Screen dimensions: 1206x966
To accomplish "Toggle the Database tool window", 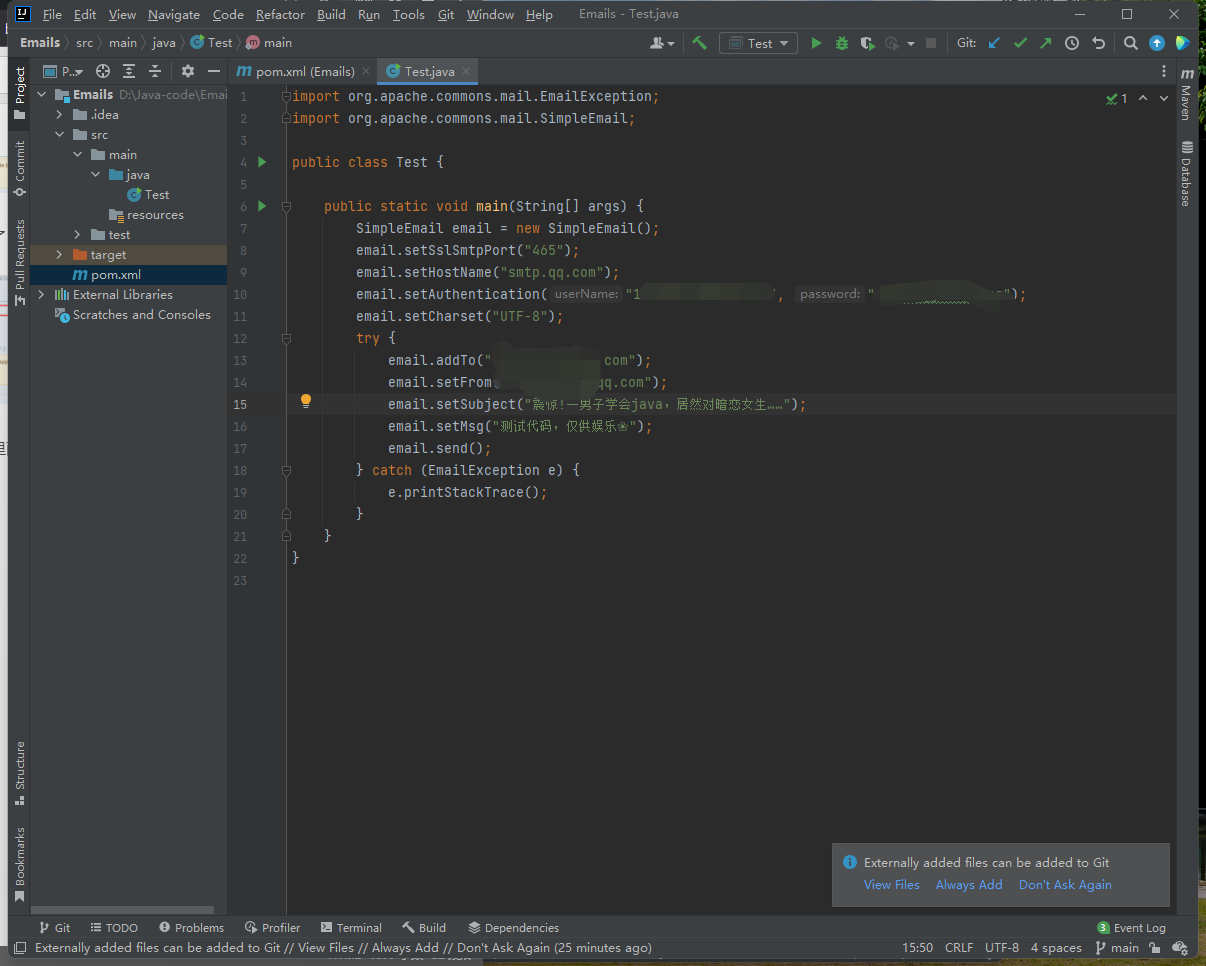I will [x=1186, y=174].
